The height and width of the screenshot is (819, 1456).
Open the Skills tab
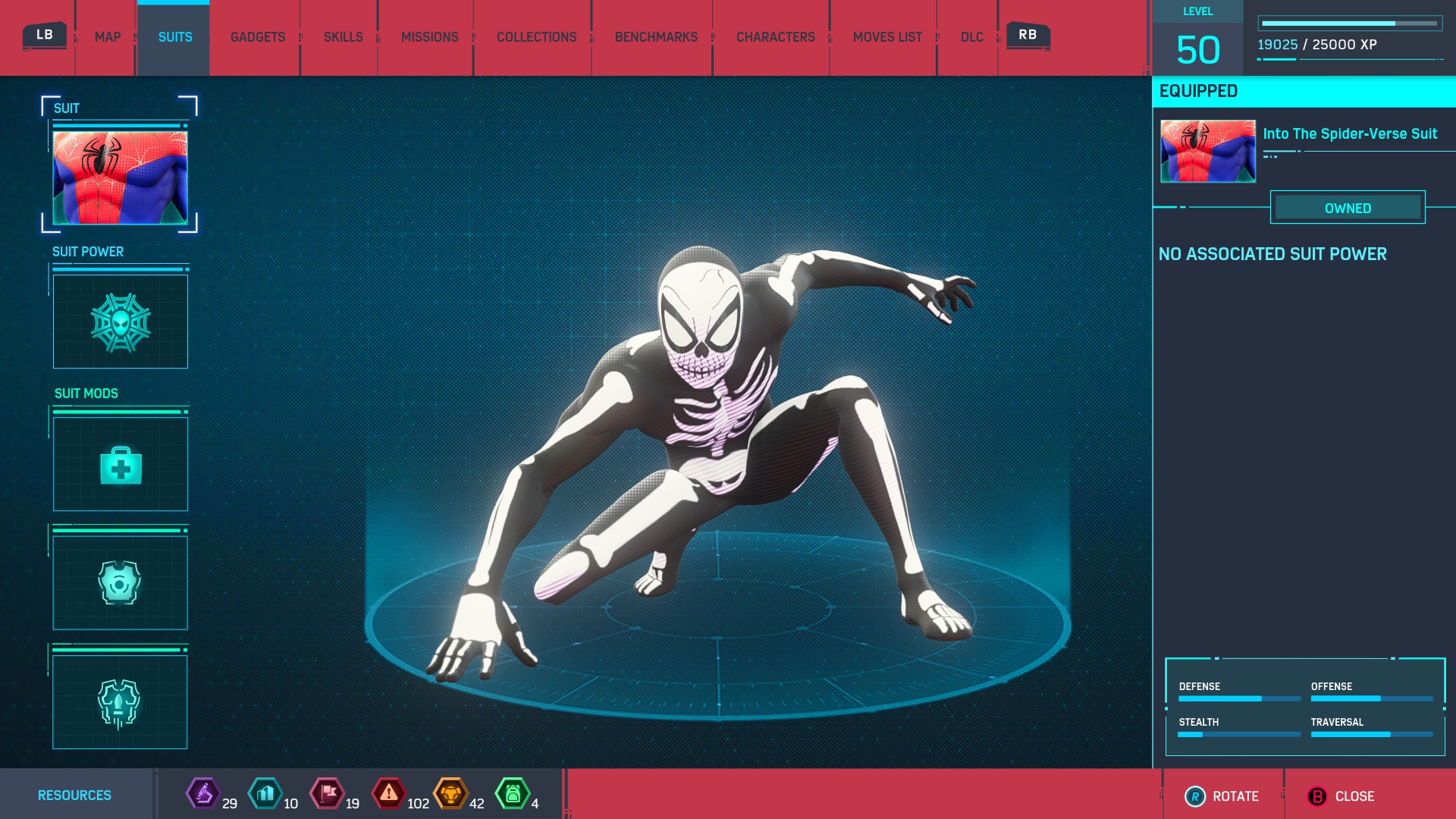pos(343,37)
